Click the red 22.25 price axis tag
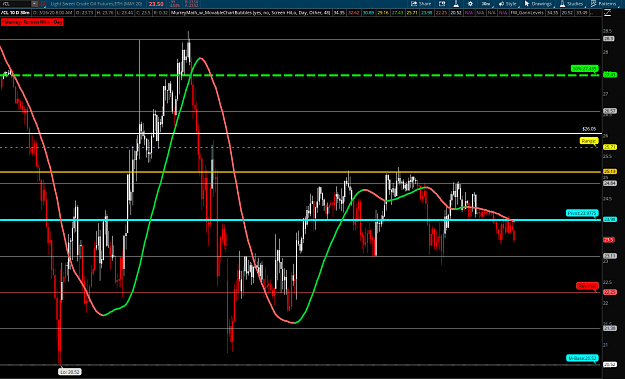 click(x=609, y=292)
